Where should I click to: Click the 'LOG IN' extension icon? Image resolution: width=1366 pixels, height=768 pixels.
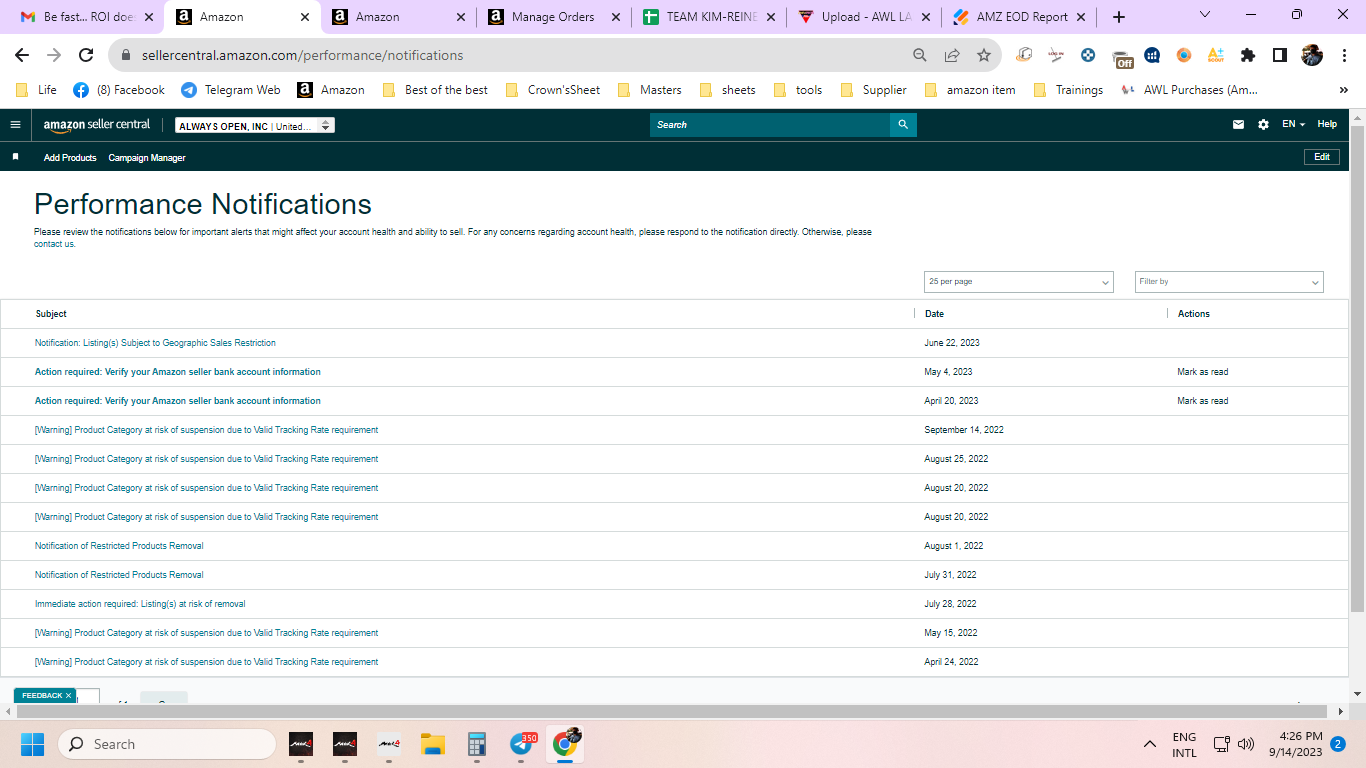point(1056,55)
